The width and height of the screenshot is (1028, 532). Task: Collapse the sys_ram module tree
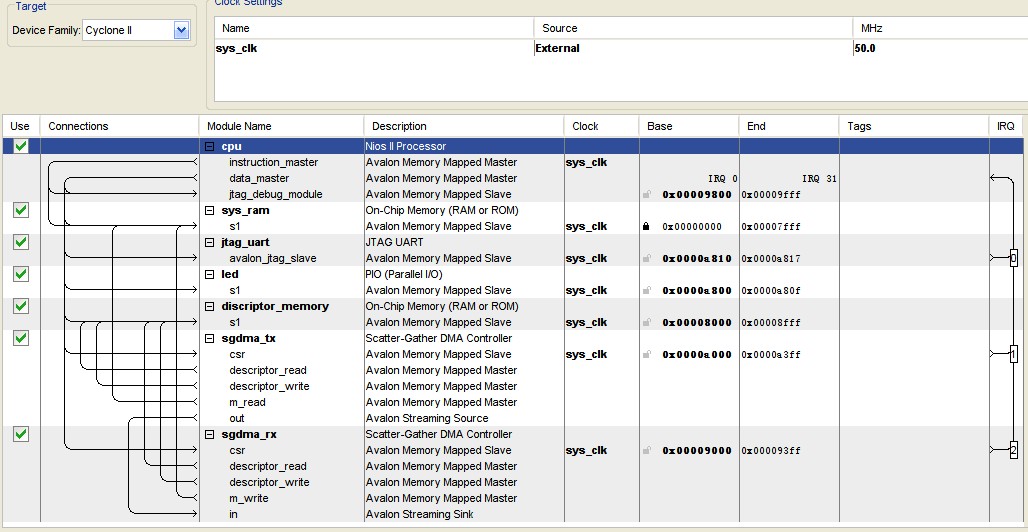click(x=210, y=211)
